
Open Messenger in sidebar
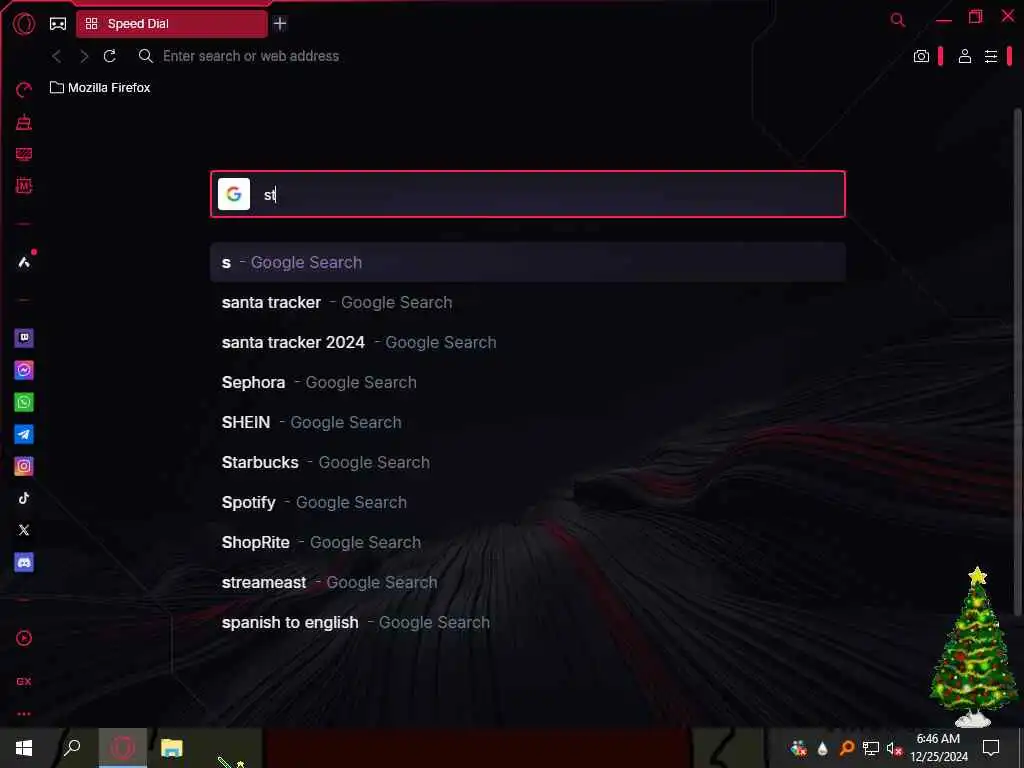[24, 370]
